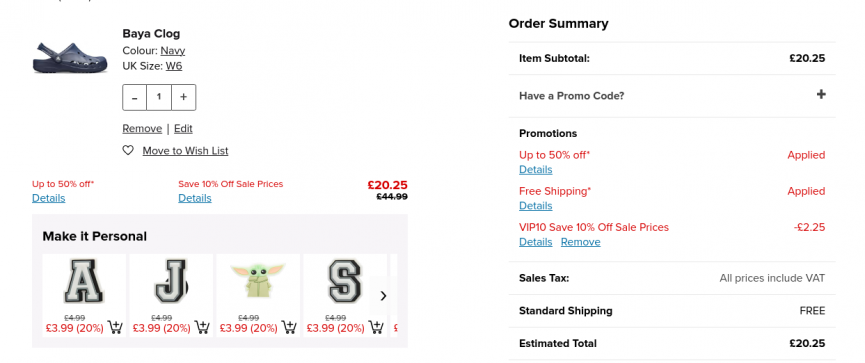Viewport: 865px width, 363px height.
Task: Increase quantity with plus button
Action: coord(184,97)
